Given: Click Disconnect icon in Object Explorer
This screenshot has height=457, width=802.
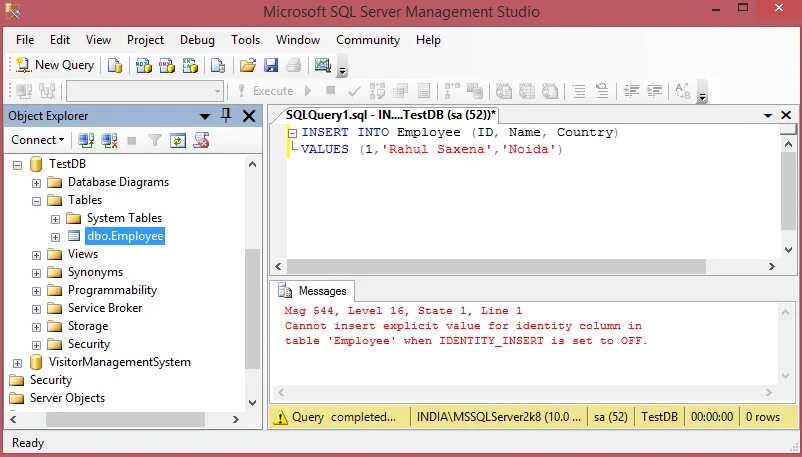Looking at the screenshot, I should point(109,140).
